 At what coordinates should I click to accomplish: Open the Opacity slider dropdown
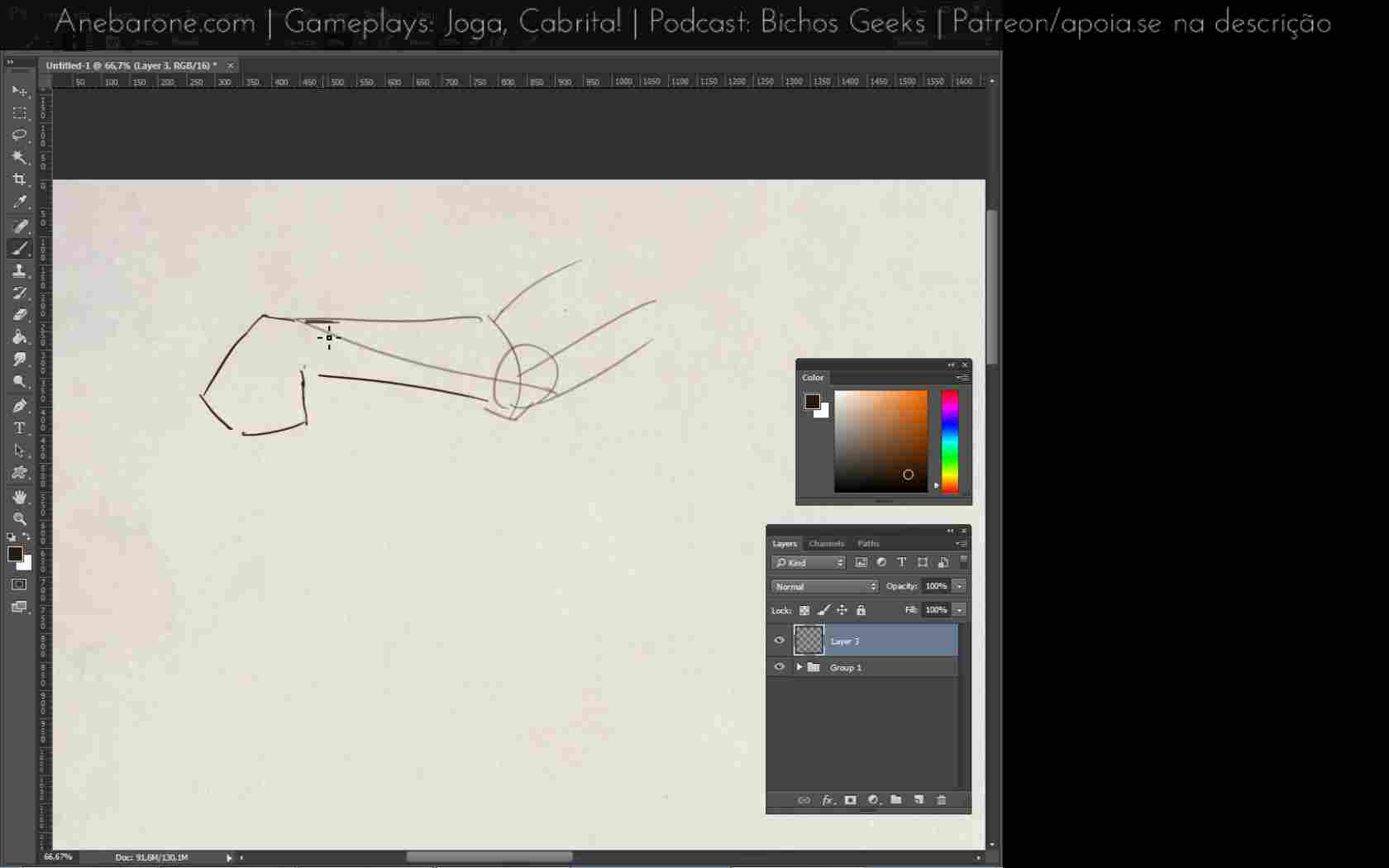coord(959,586)
